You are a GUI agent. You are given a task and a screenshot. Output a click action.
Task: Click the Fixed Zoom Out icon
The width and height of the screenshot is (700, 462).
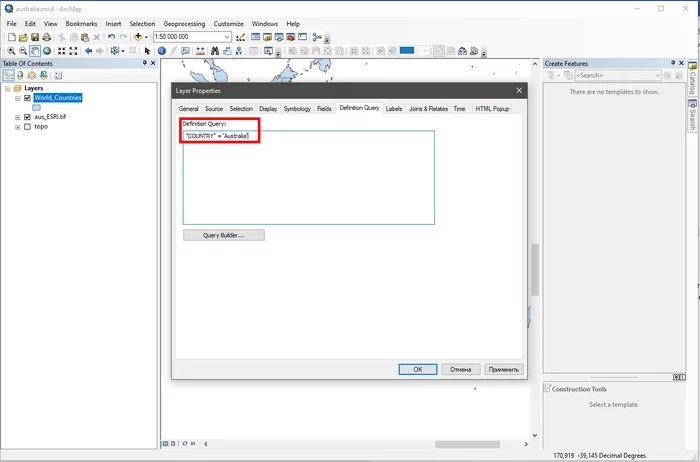[x=73, y=51]
